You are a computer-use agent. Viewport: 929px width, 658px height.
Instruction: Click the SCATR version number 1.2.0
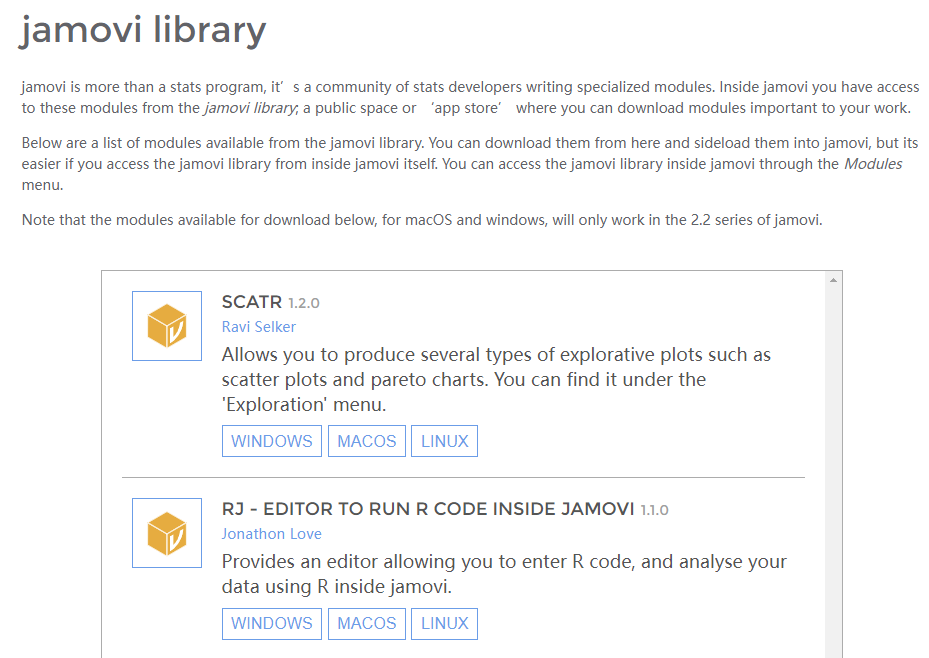304,303
